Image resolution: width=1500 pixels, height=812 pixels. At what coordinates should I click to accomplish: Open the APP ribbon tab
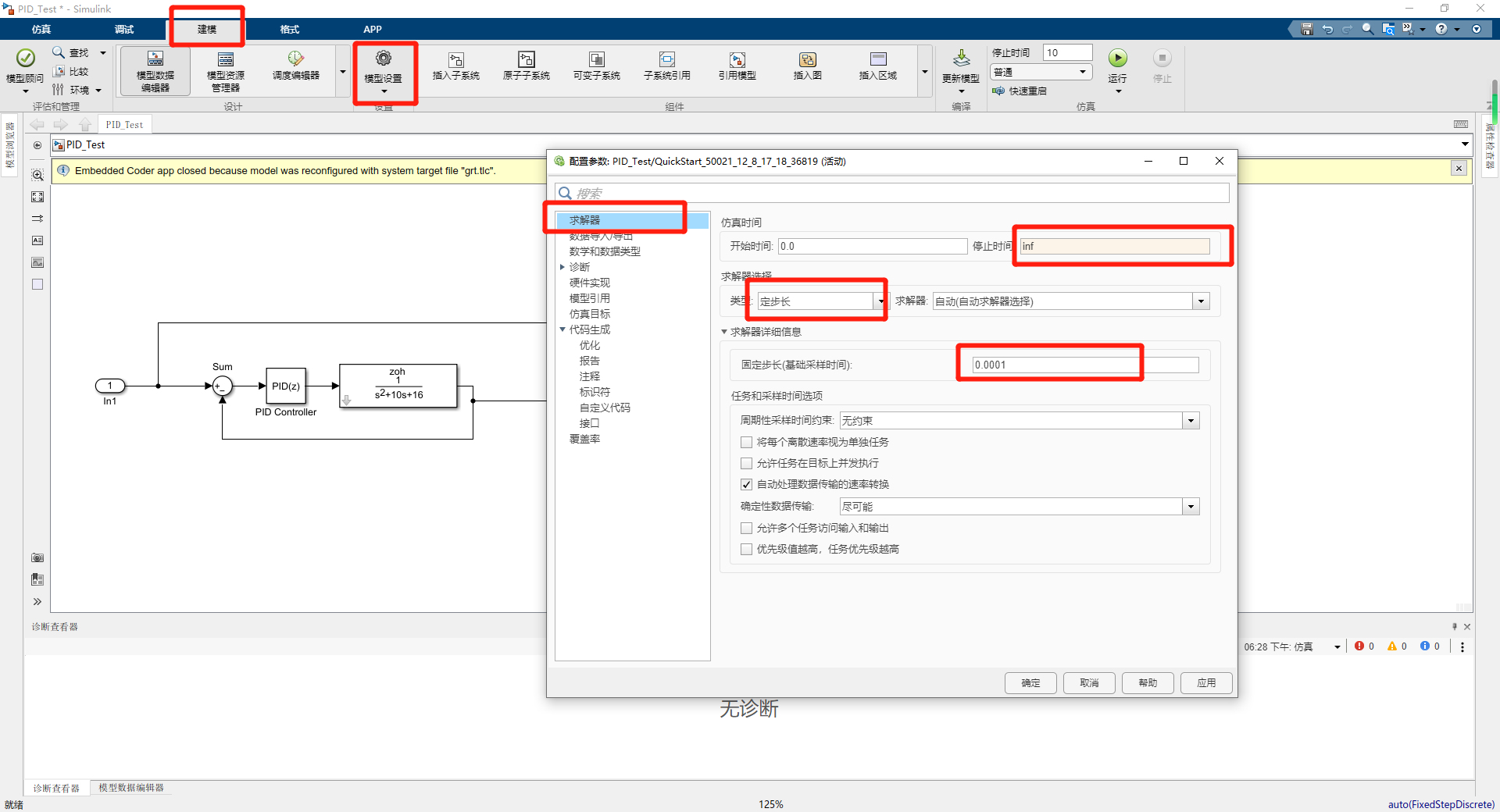point(373,29)
